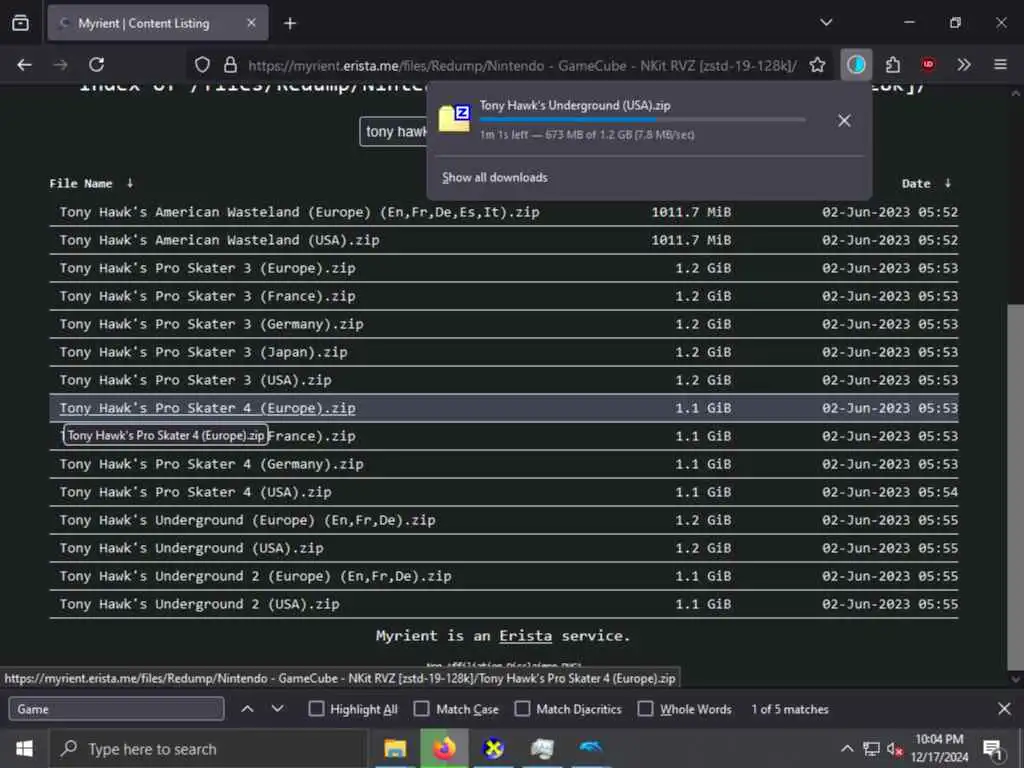The image size is (1024, 768).
Task: Open the notification center icon
Action: 993,750
